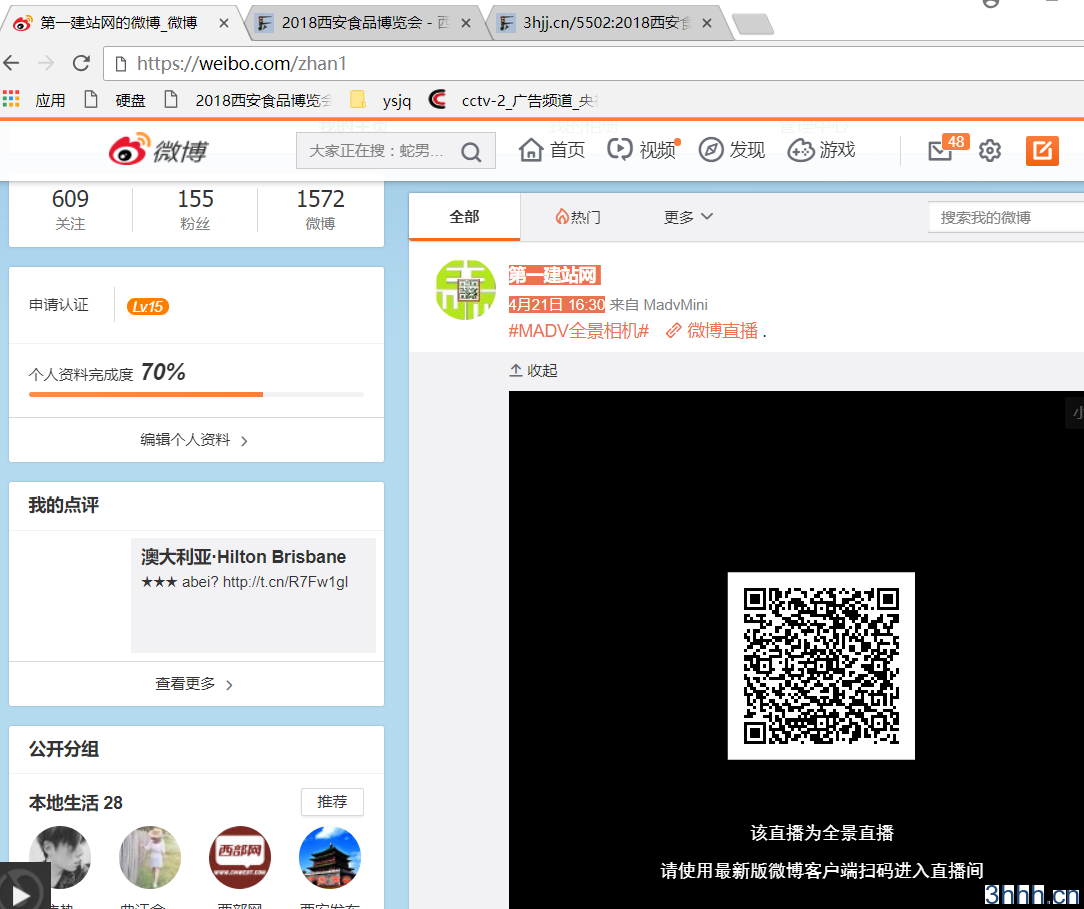
Task: Open the 游戏 games icon
Action: 821,150
